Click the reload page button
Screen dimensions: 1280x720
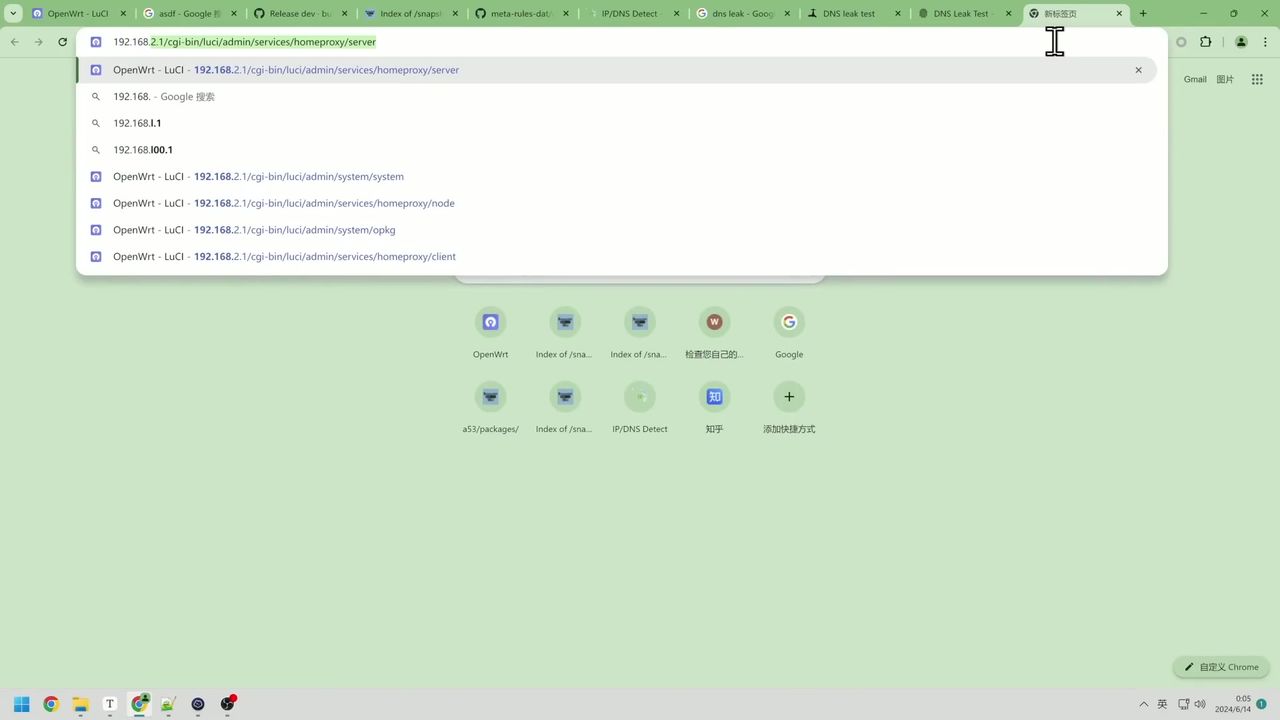[x=62, y=42]
